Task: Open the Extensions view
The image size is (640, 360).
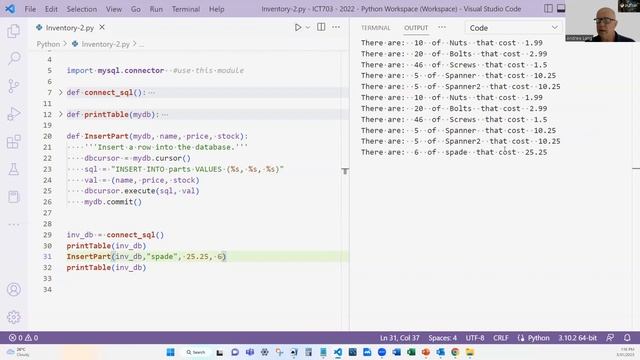Action: pos(13,142)
